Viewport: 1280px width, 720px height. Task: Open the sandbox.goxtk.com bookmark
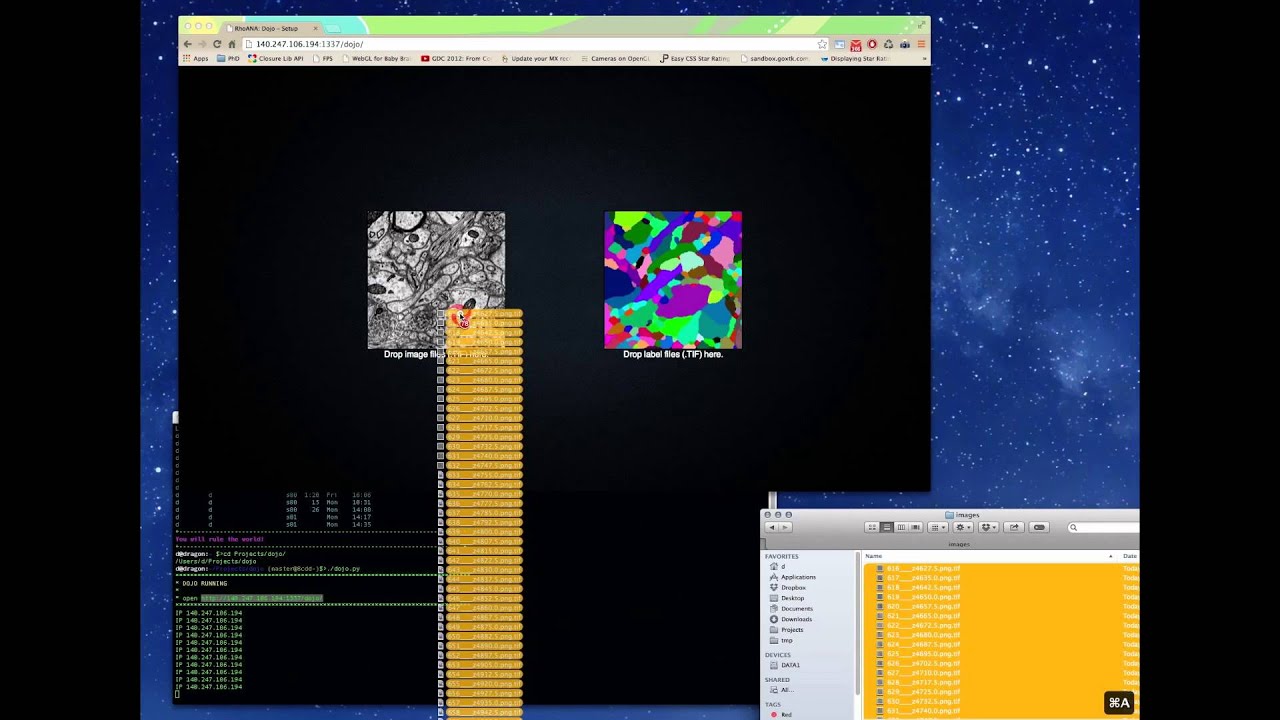tap(775, 58)
